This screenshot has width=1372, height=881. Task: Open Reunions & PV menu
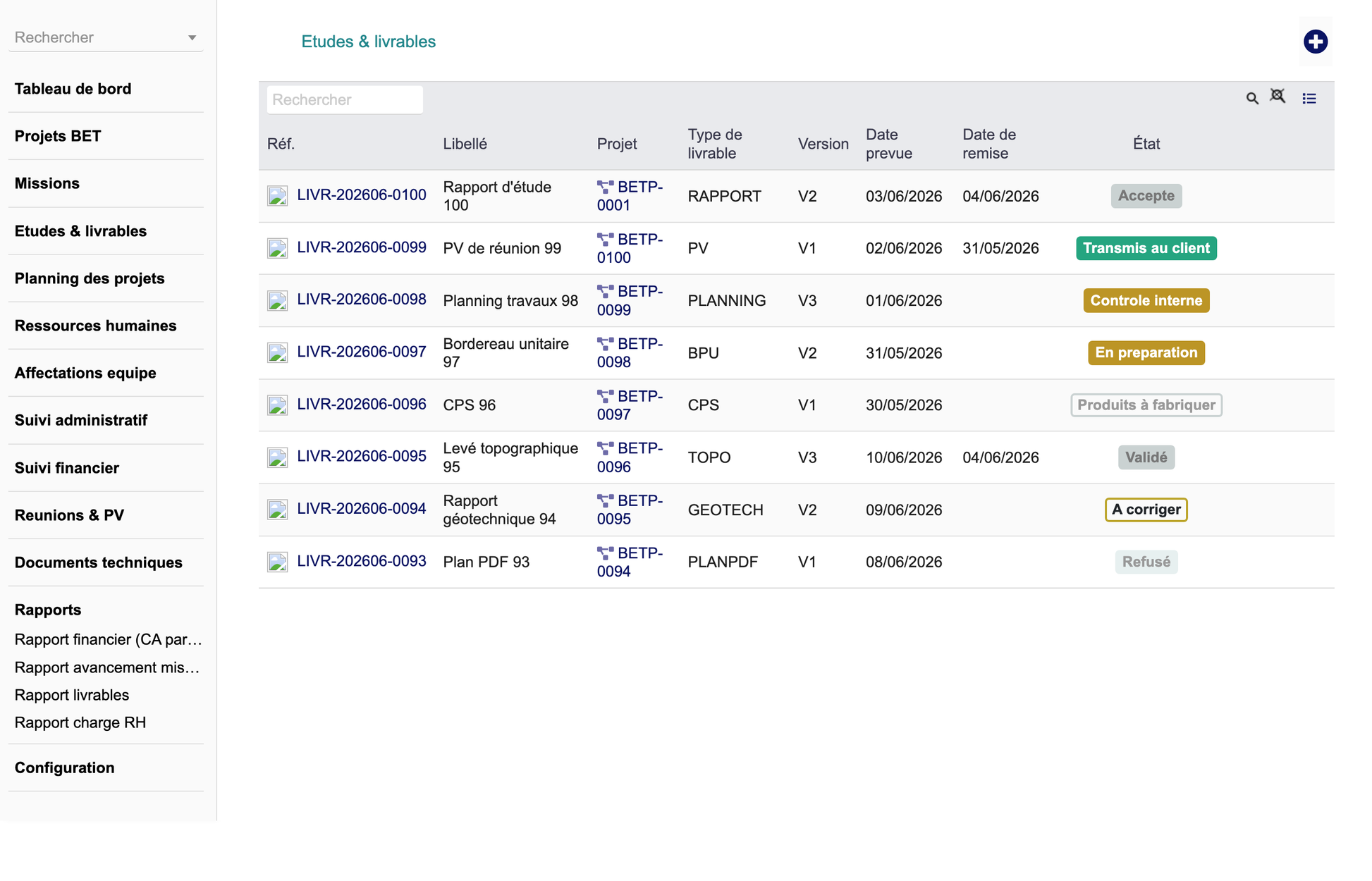coord(69,515)
